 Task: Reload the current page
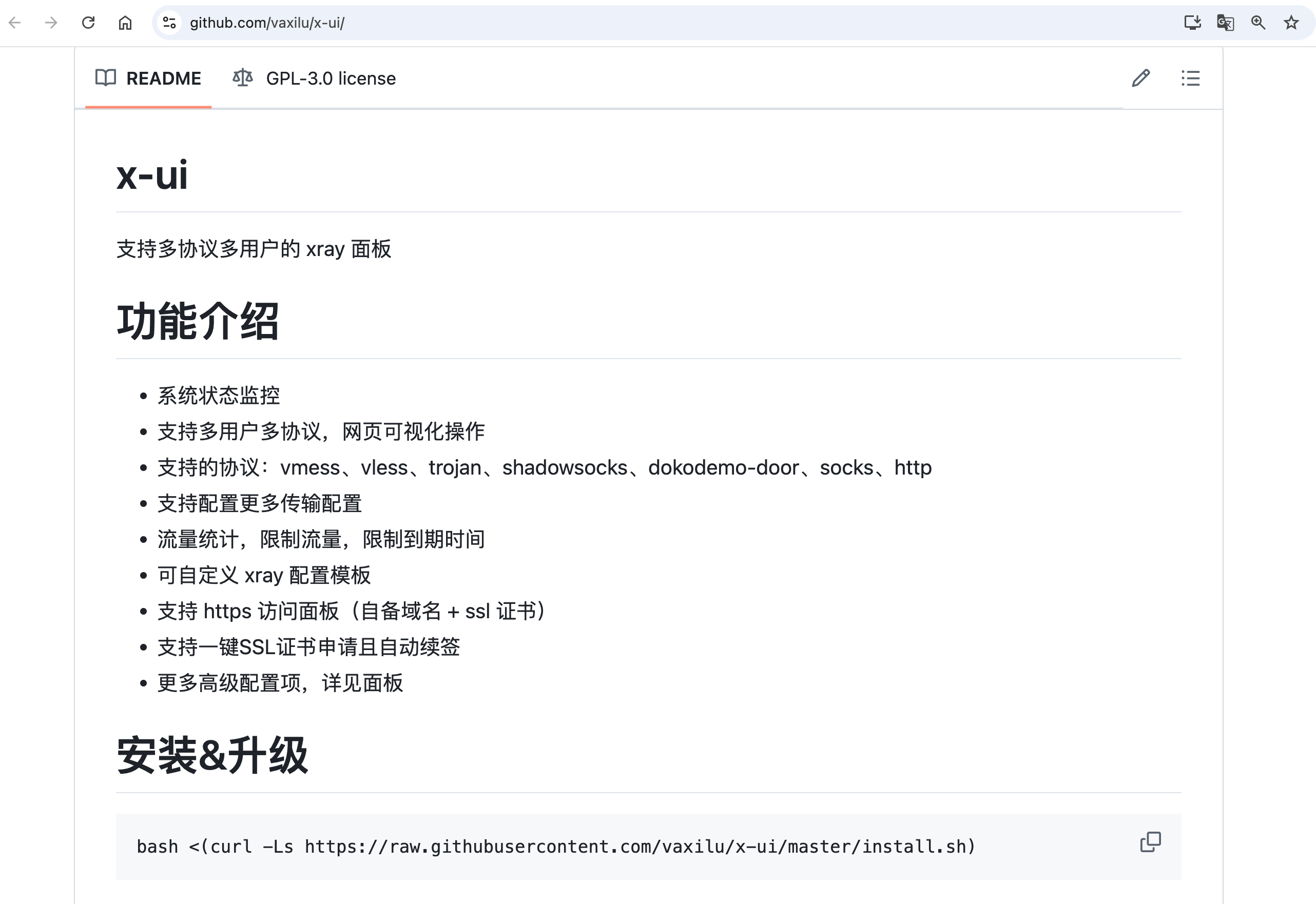[x=88, y=23]
